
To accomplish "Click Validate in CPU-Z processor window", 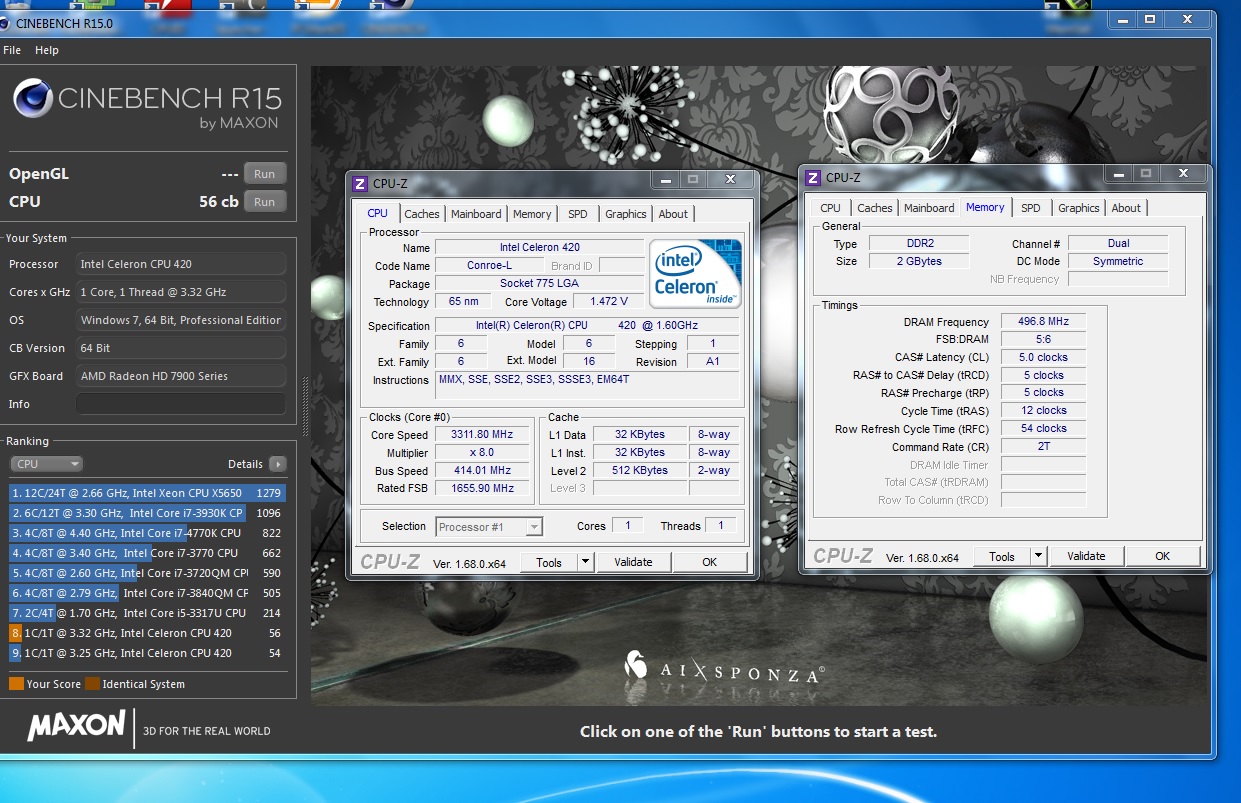I will click(633, 563).
